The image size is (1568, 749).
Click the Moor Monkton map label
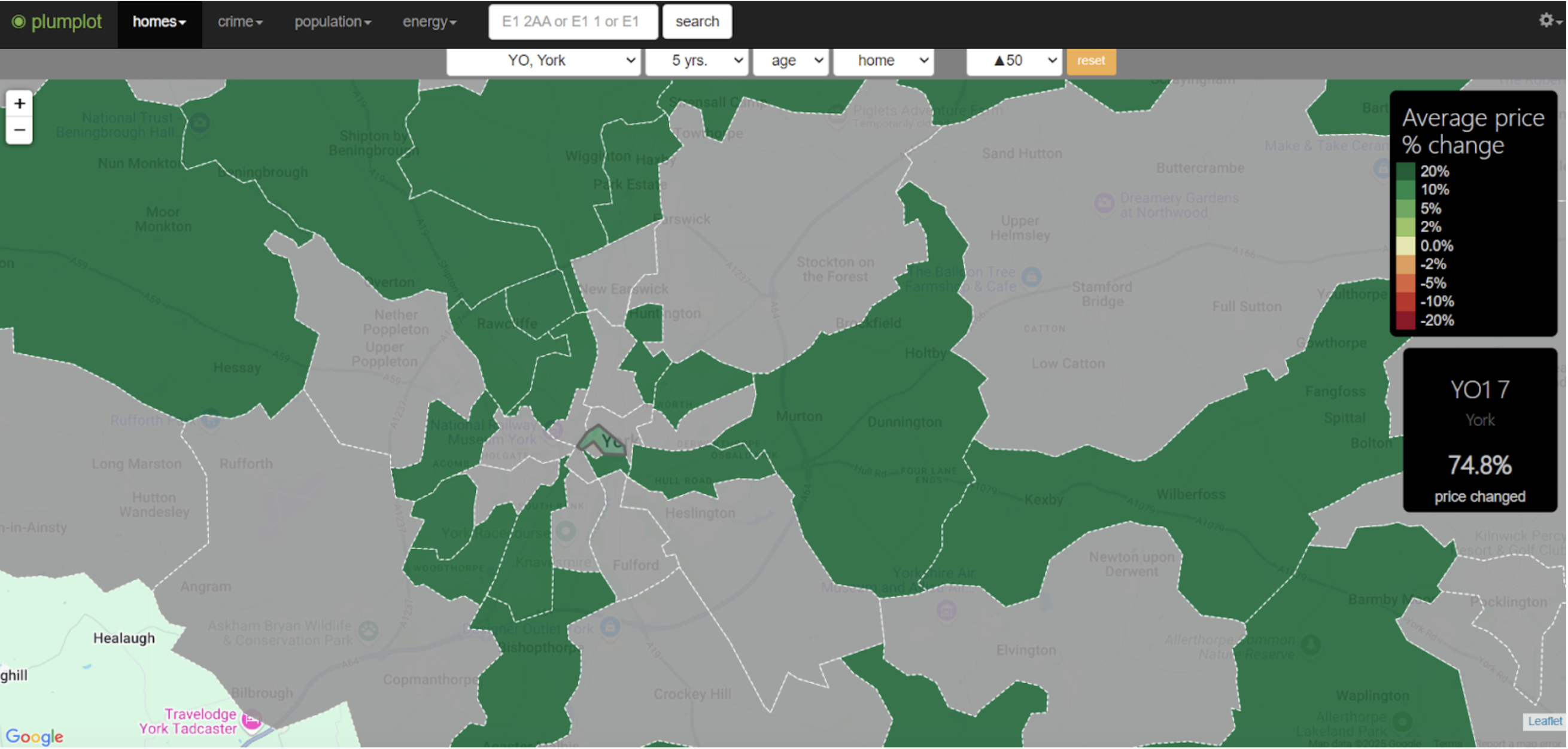click(163, 220)
